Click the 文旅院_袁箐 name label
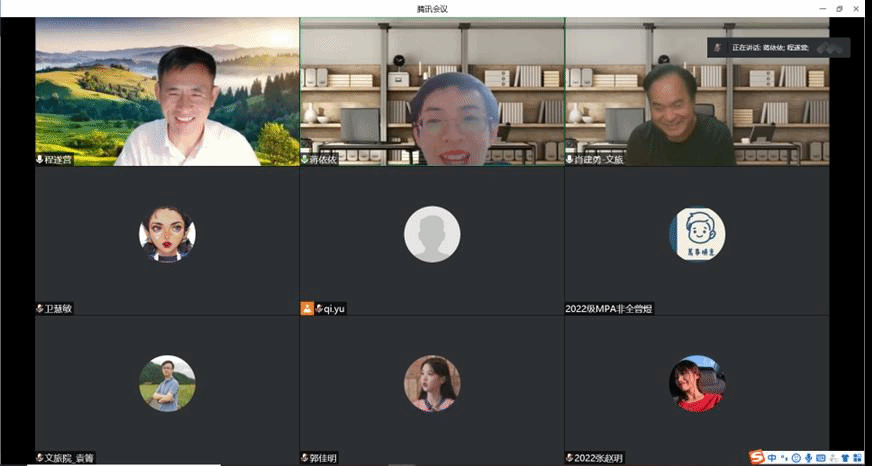Viewport: 872px width, 466px height. pos(70,458)
